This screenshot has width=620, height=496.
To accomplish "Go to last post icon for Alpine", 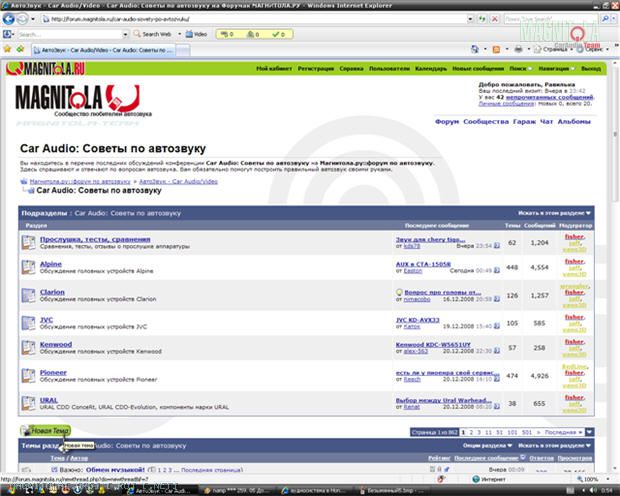I will 497,270.
